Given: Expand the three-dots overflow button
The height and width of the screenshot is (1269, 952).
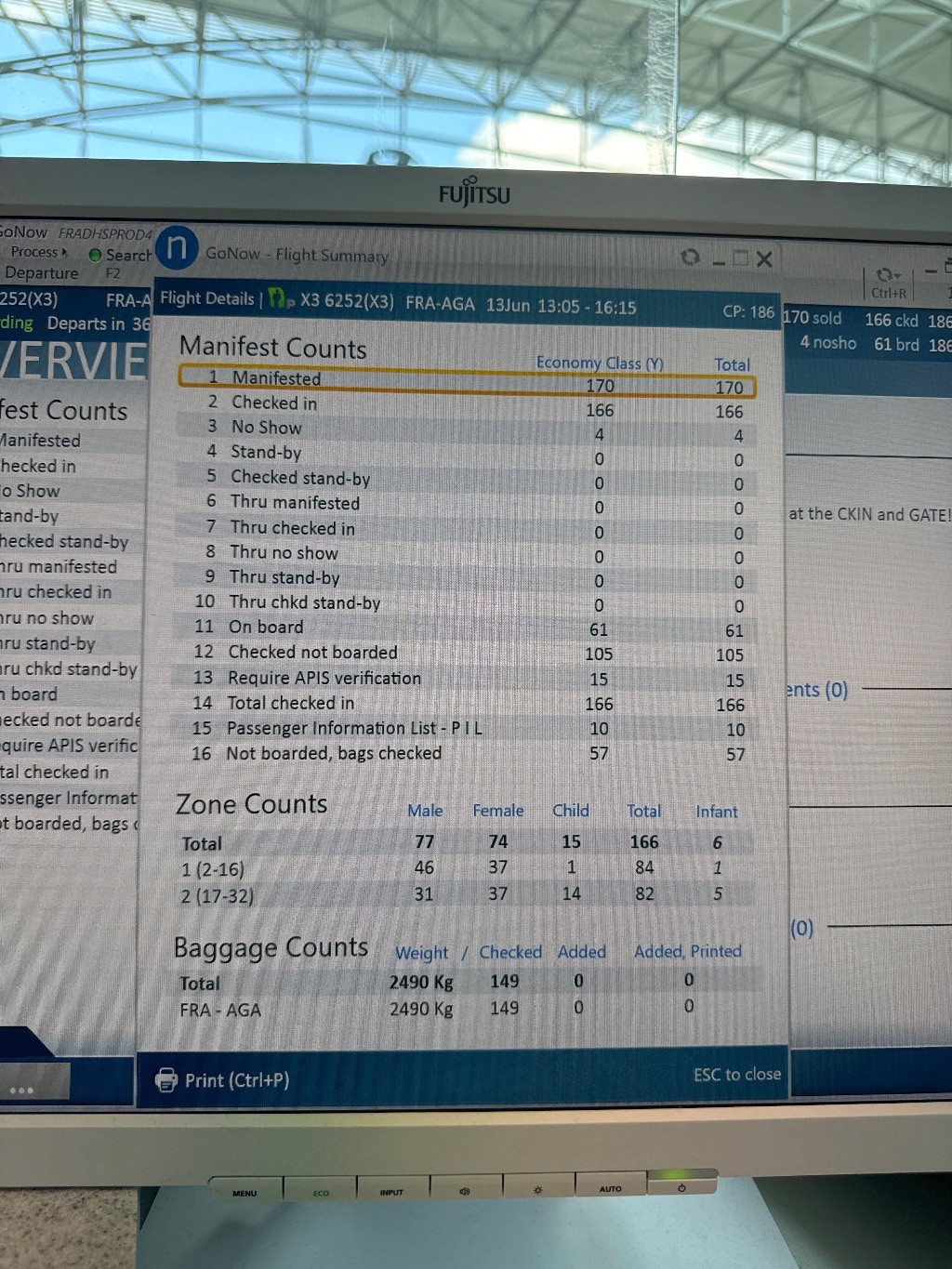Looking at the screenshot, I should tap(21, 1090).
